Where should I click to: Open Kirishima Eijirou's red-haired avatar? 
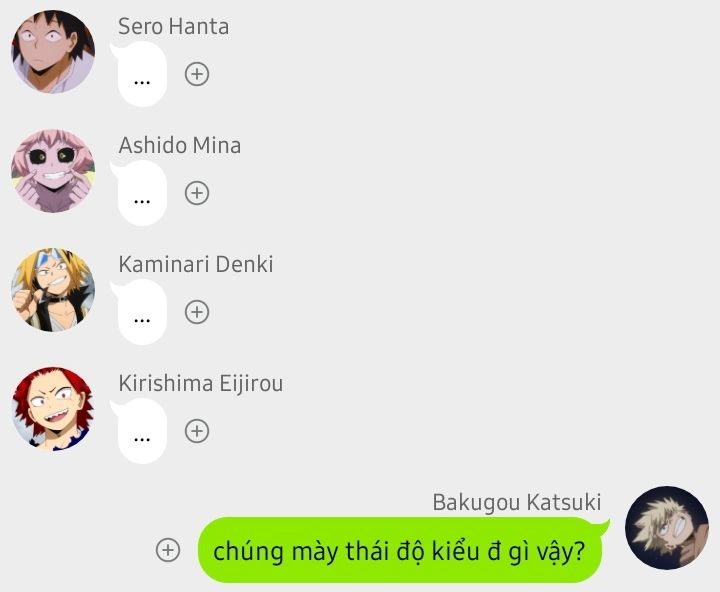(53, 409)
